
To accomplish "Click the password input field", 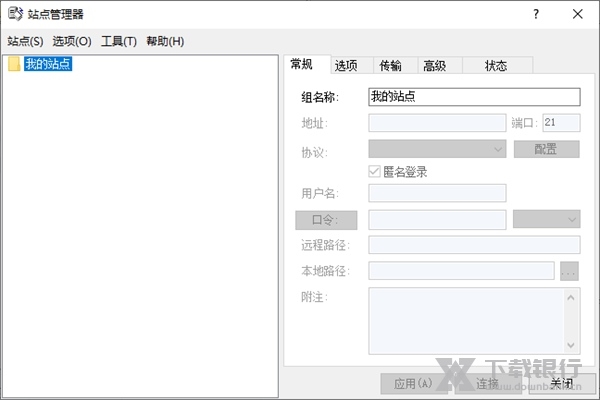I will (437, 220).
